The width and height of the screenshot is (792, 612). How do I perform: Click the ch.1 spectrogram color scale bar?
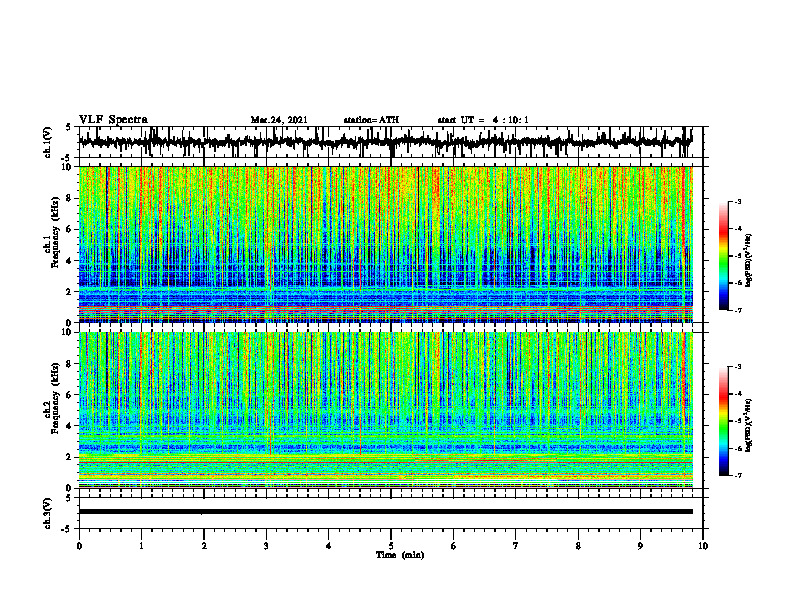[x=724, y=256]
